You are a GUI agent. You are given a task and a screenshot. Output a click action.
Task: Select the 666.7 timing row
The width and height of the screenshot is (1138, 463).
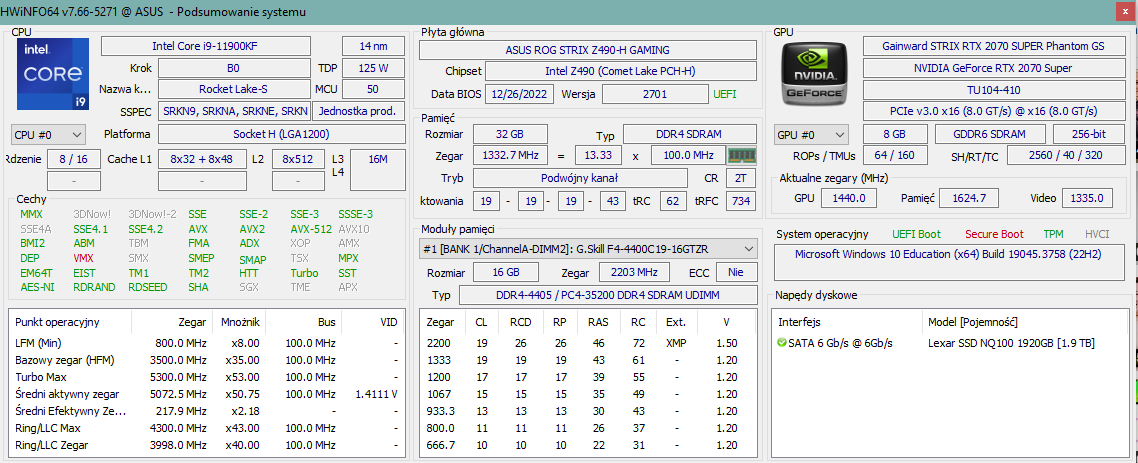pyautogui.click(x=589, y=444)
